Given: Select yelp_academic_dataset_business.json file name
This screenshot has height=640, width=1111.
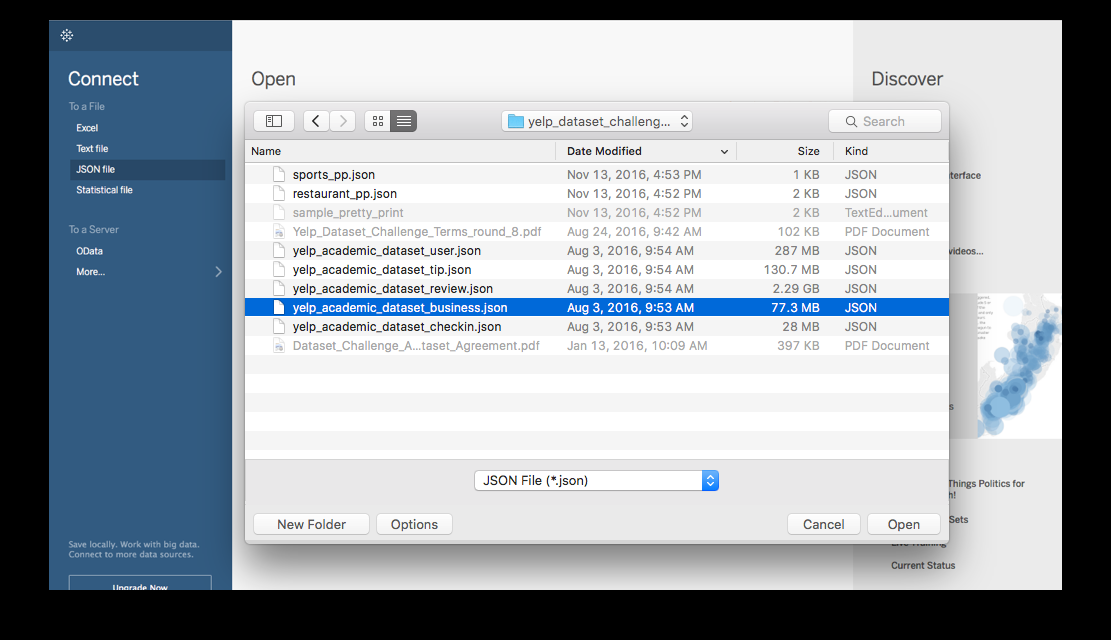Looking at the screenshot, I should pos(400,308).
